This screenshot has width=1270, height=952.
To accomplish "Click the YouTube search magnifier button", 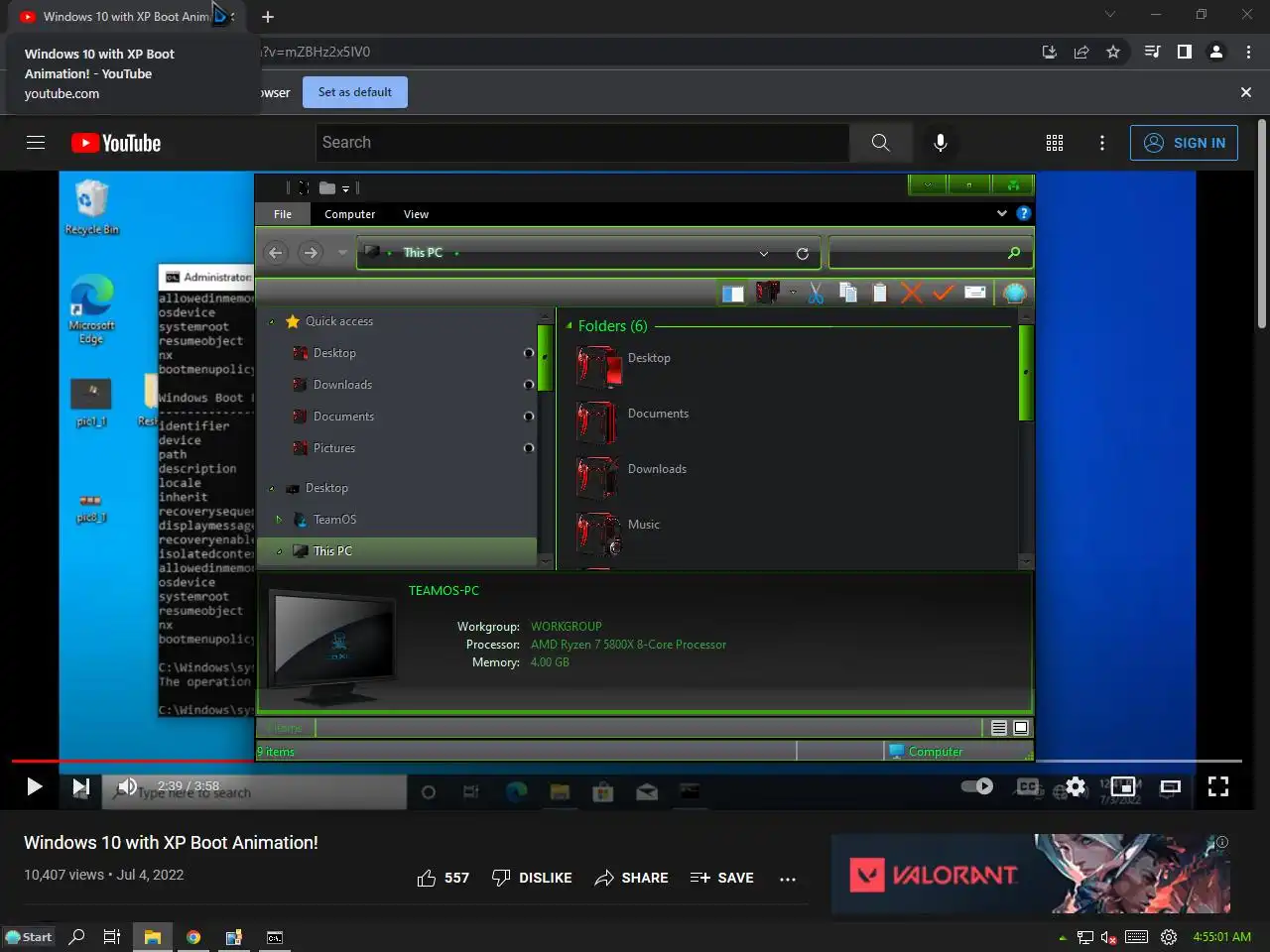I will tap(880, 143).
